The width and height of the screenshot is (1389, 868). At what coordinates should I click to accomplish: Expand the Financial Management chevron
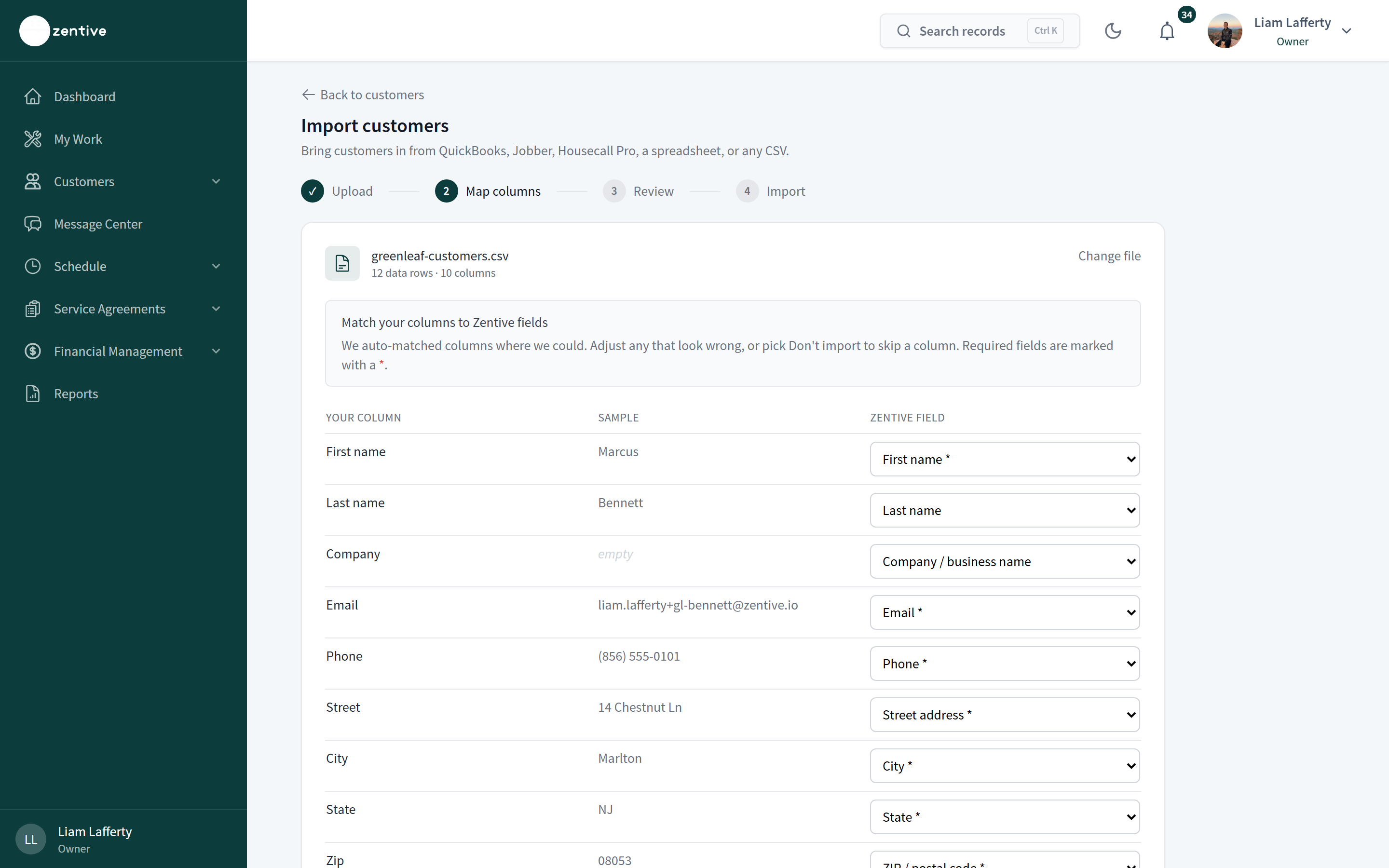point(216,352)
